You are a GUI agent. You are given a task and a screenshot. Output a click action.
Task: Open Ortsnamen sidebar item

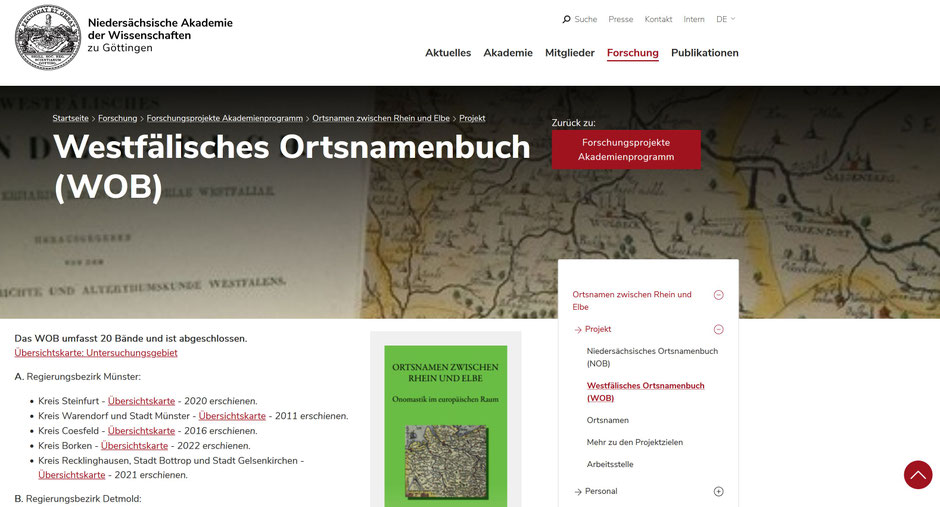pyautogui.click(x=607, y=420)
